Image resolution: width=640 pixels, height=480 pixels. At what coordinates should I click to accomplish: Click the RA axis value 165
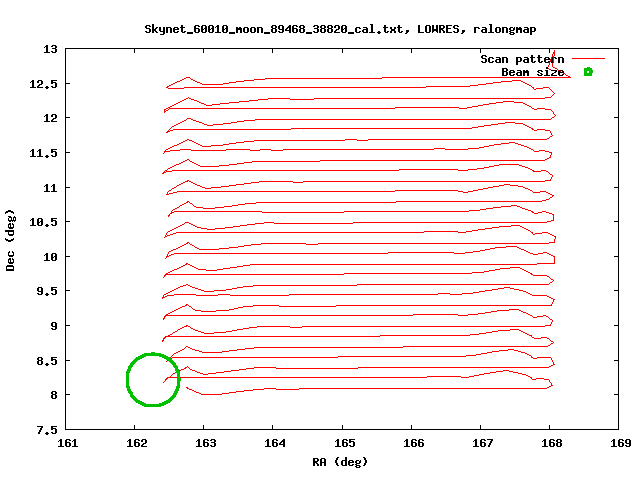[344, 443]
